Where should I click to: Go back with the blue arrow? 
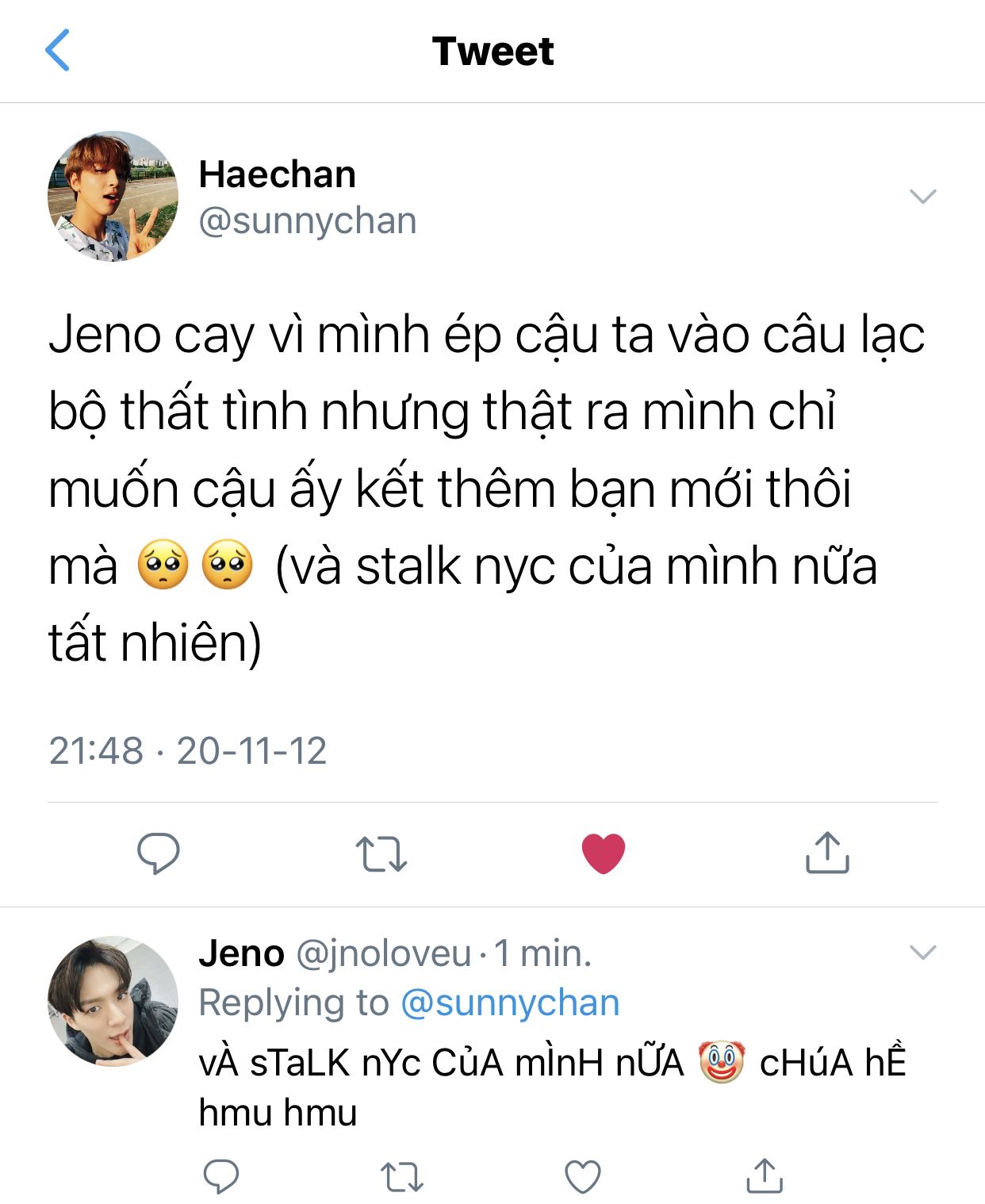point(57,50)
